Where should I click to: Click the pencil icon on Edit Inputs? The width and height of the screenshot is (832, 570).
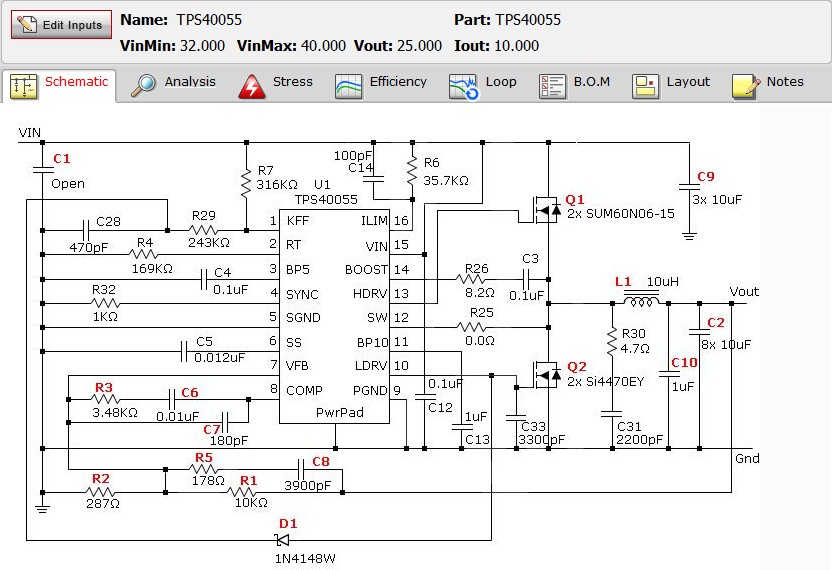click(27, 24)
